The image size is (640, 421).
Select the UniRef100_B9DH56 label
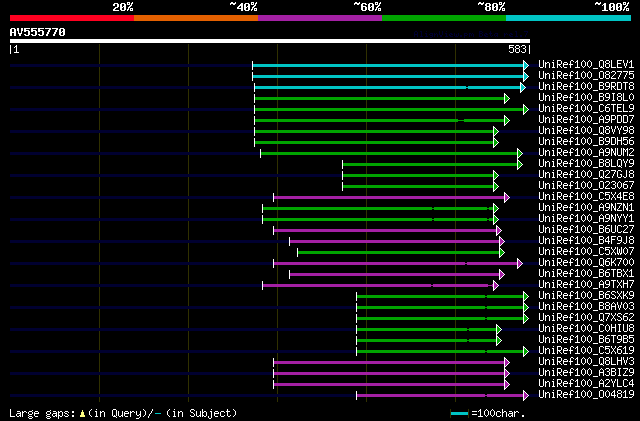[586, 141]
